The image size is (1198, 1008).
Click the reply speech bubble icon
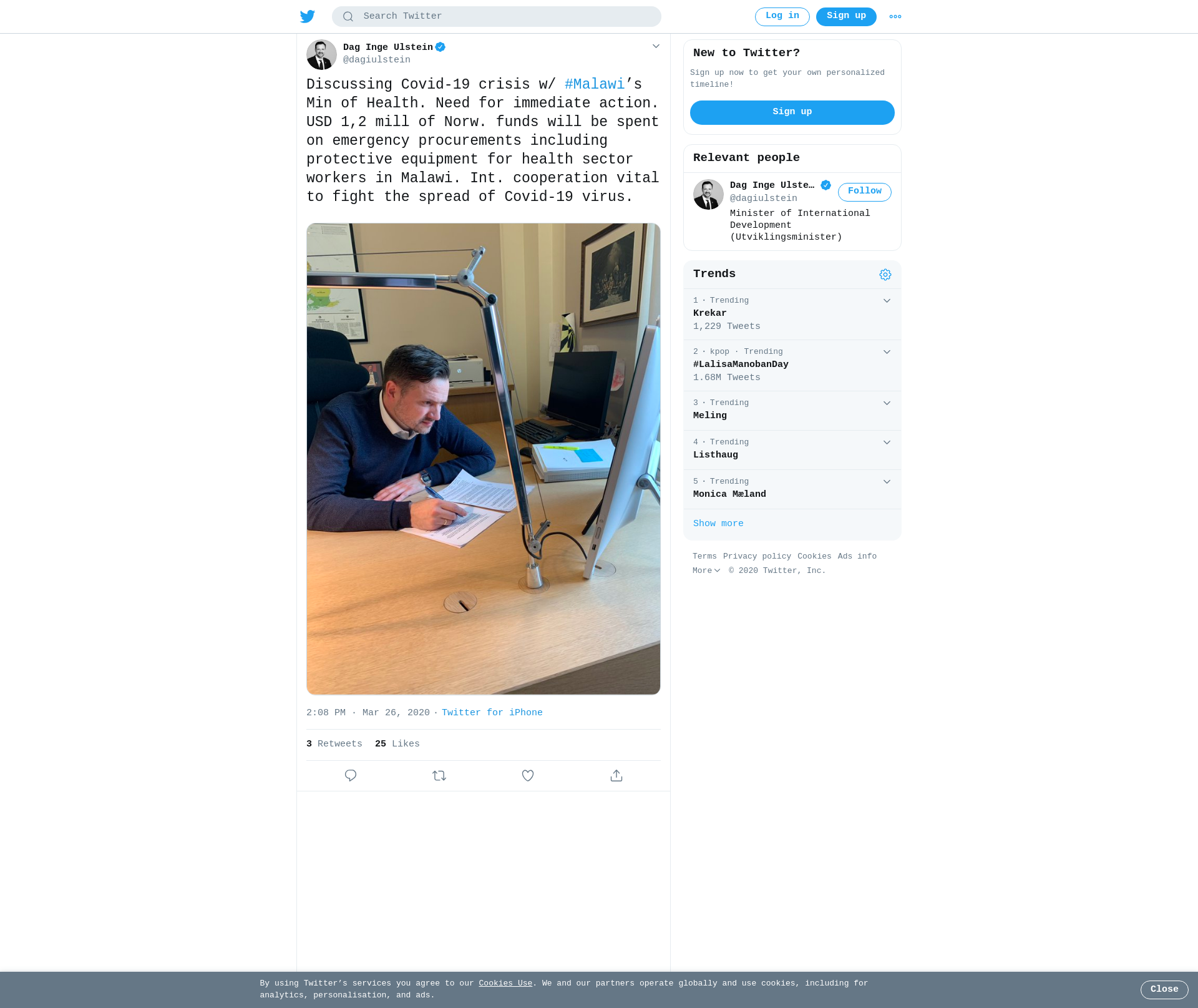351,775
